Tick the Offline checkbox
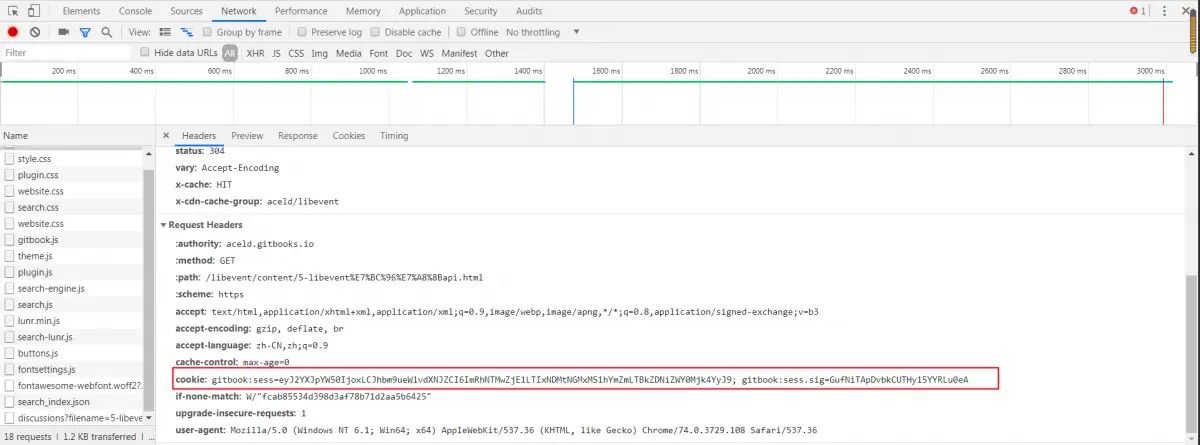Screen dimensions: 1200x445 pyautogui.click(x=462, y=32)
